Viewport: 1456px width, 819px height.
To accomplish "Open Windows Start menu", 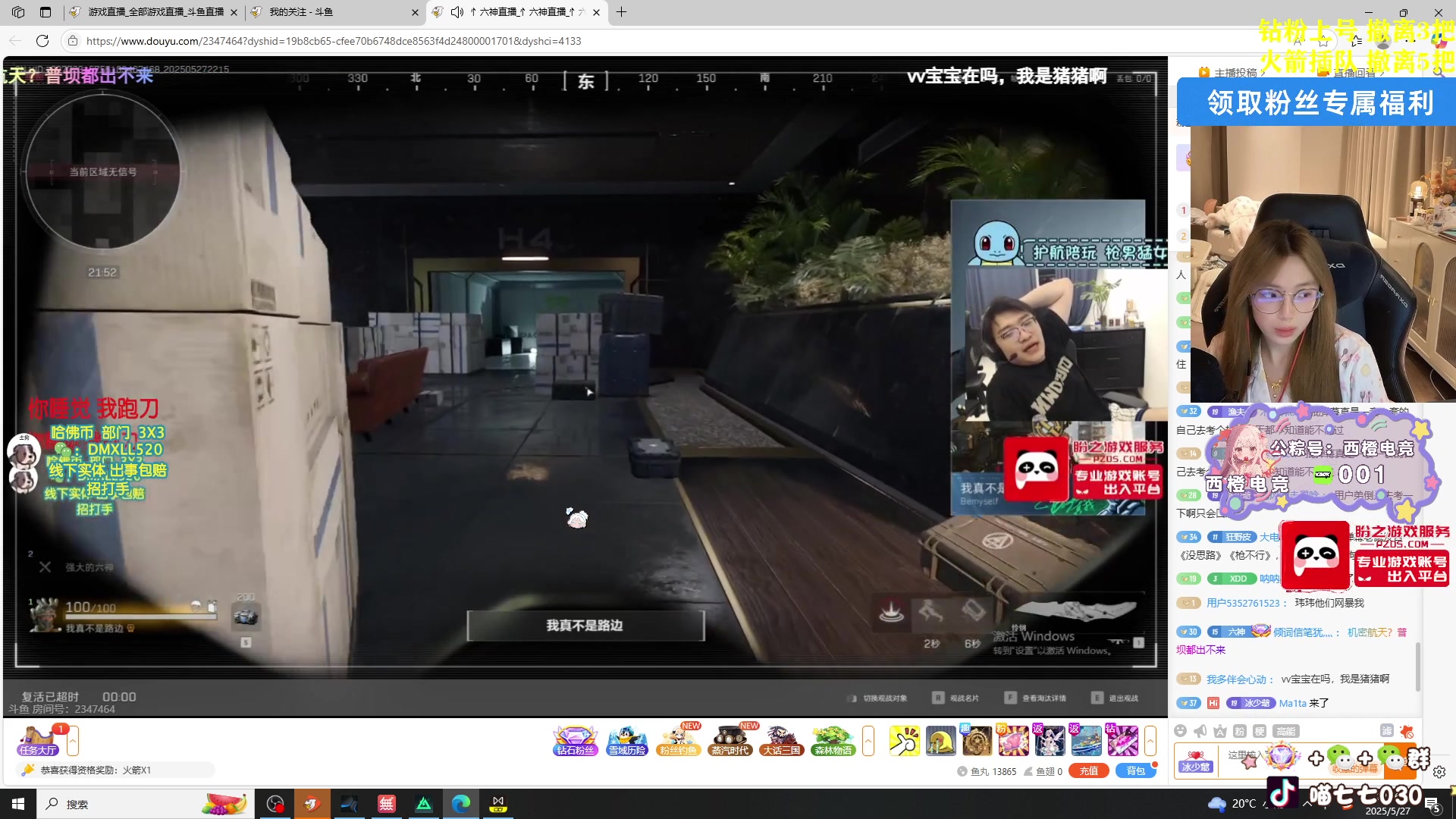I will (18, 804).
